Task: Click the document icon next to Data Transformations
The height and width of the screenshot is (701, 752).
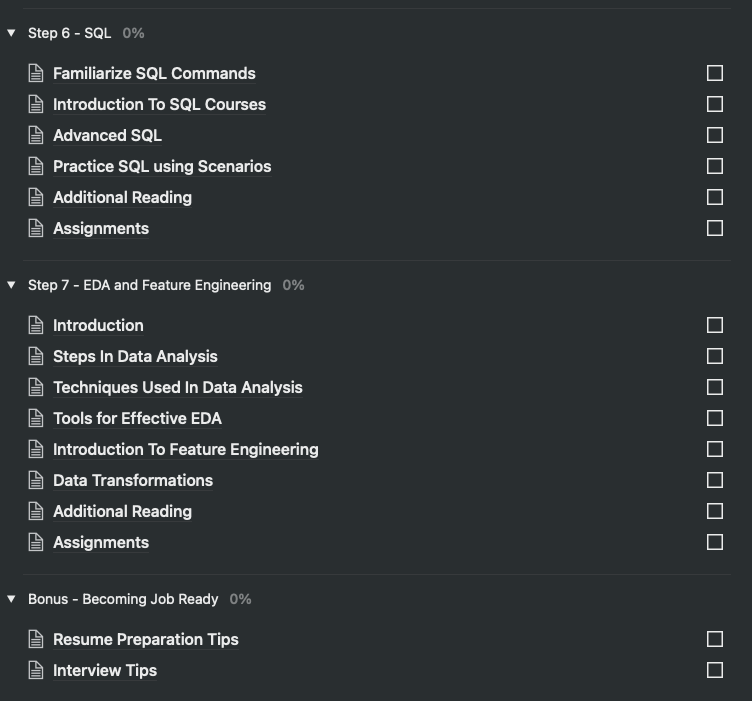Action: 36,480
